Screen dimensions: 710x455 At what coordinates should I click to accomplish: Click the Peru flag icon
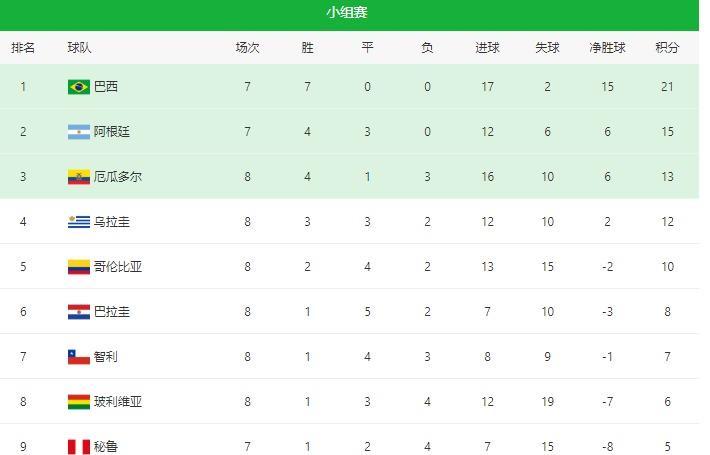[x=79, y=446]
